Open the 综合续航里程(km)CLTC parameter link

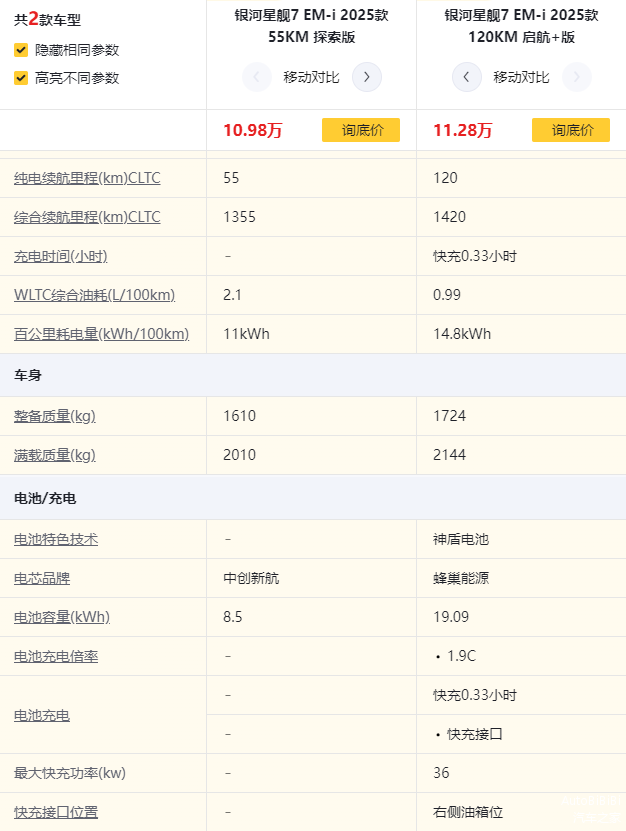pyautogui.click(x=87, y=217)
